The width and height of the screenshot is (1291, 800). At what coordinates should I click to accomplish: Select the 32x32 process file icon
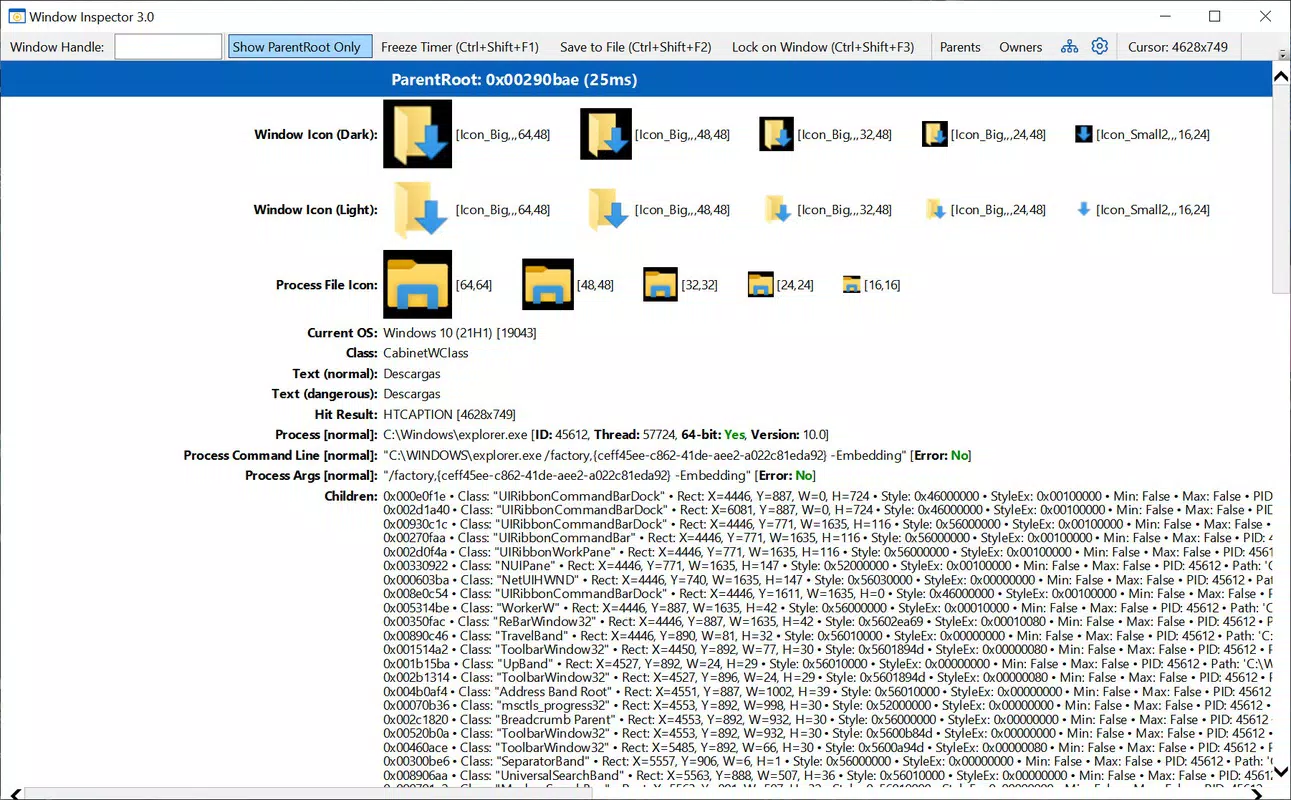pyautogui.click(x=660, y=284)
